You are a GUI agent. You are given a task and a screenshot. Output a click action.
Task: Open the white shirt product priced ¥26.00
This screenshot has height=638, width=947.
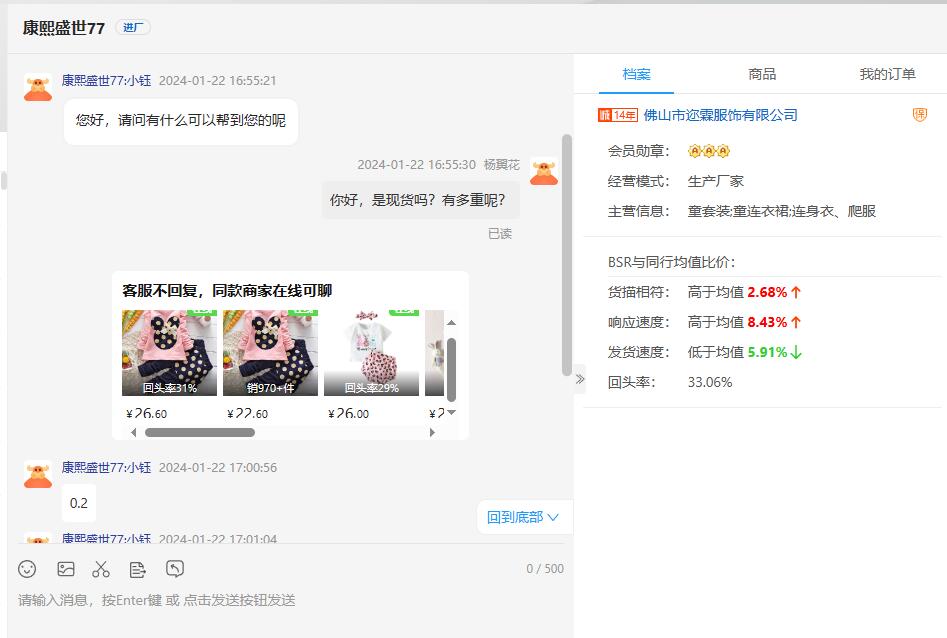(x=371, y=353)
